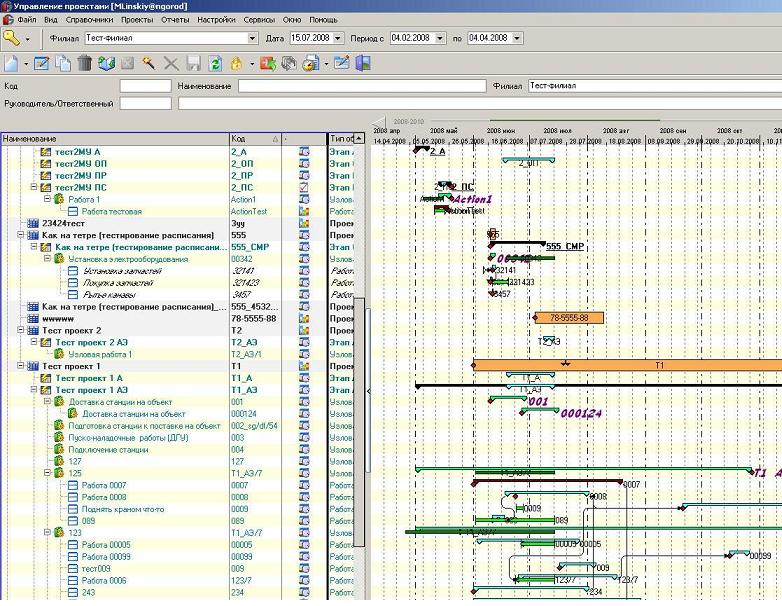Click the orange T1 Gantt bar
Image resolution: width=782 pixels, height=606 pixels.
(627, 365)
